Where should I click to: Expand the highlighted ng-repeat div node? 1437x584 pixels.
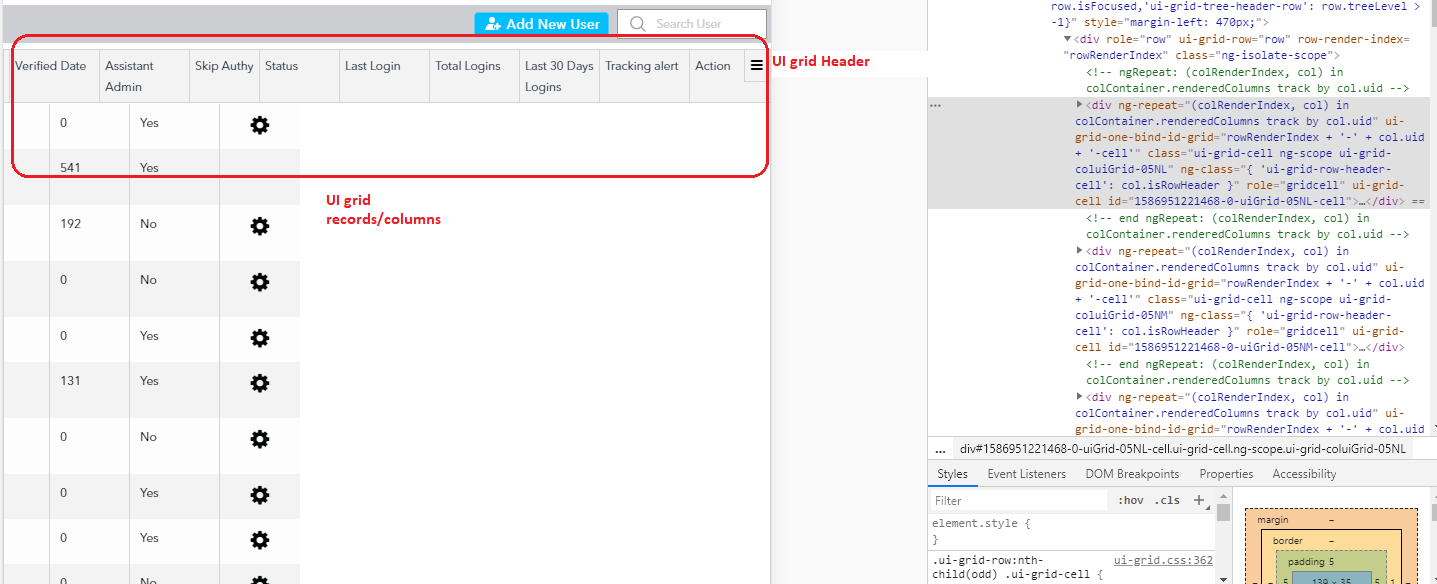(x=1080, y=105)
